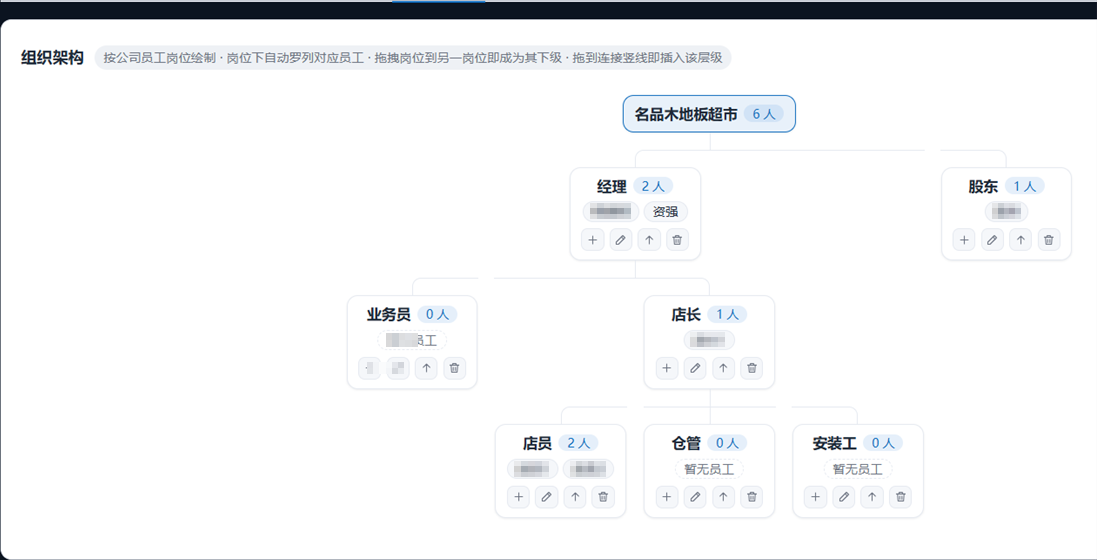Select the 业务员 position title
Image resolution: width=1097 pixels, height=560 pixels.
[x=389, y=315]
